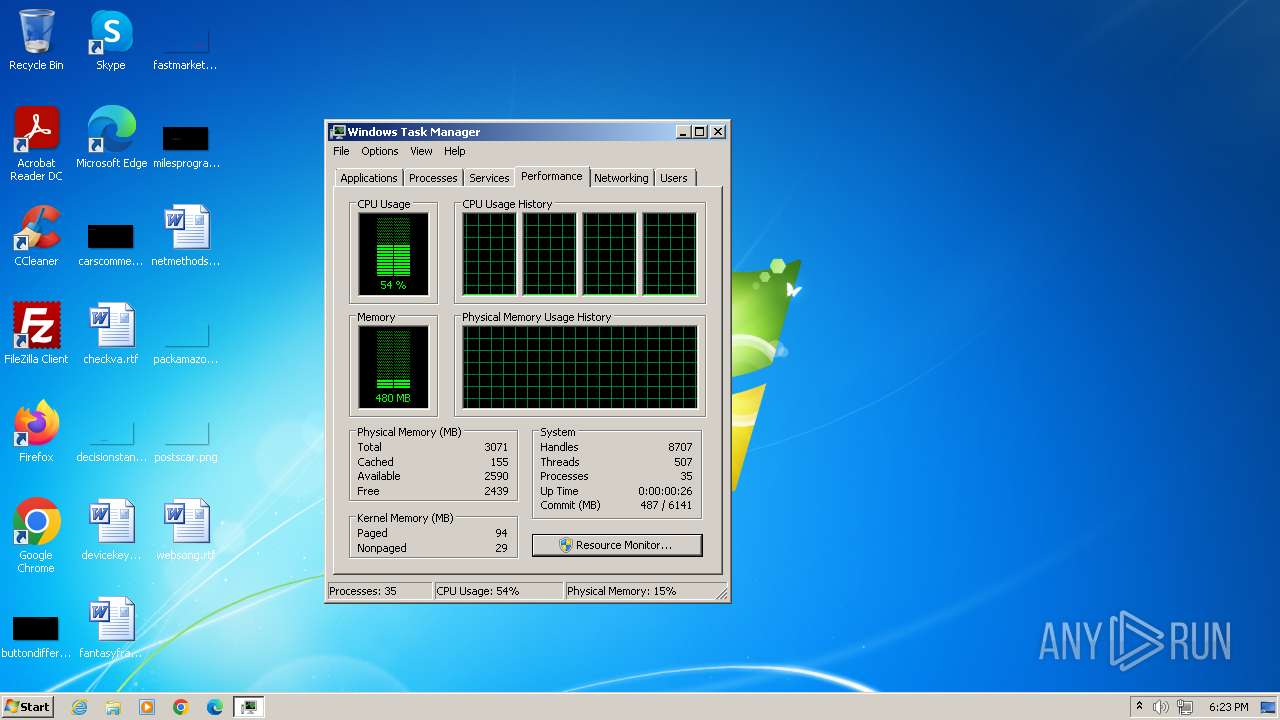Click the Physical Memory Usage History graph

580,367
